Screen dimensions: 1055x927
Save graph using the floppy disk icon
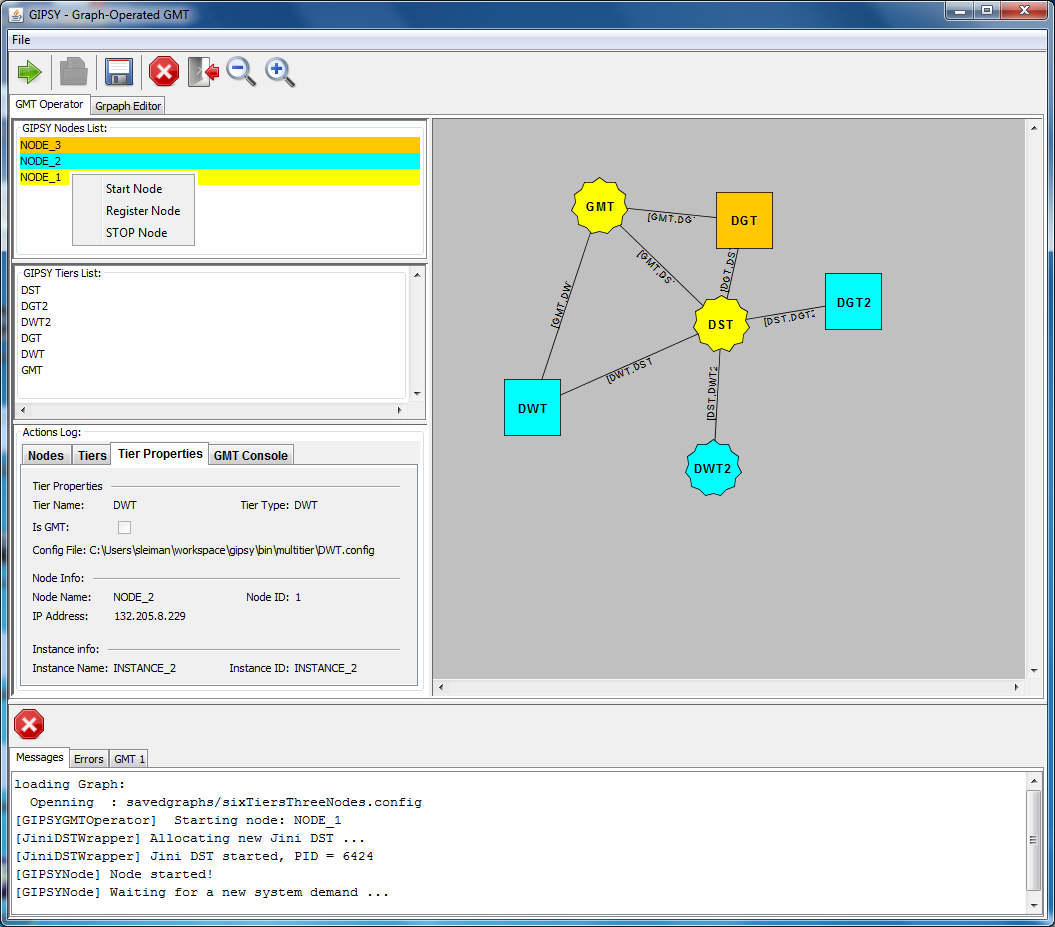click(x=119, y=72)
